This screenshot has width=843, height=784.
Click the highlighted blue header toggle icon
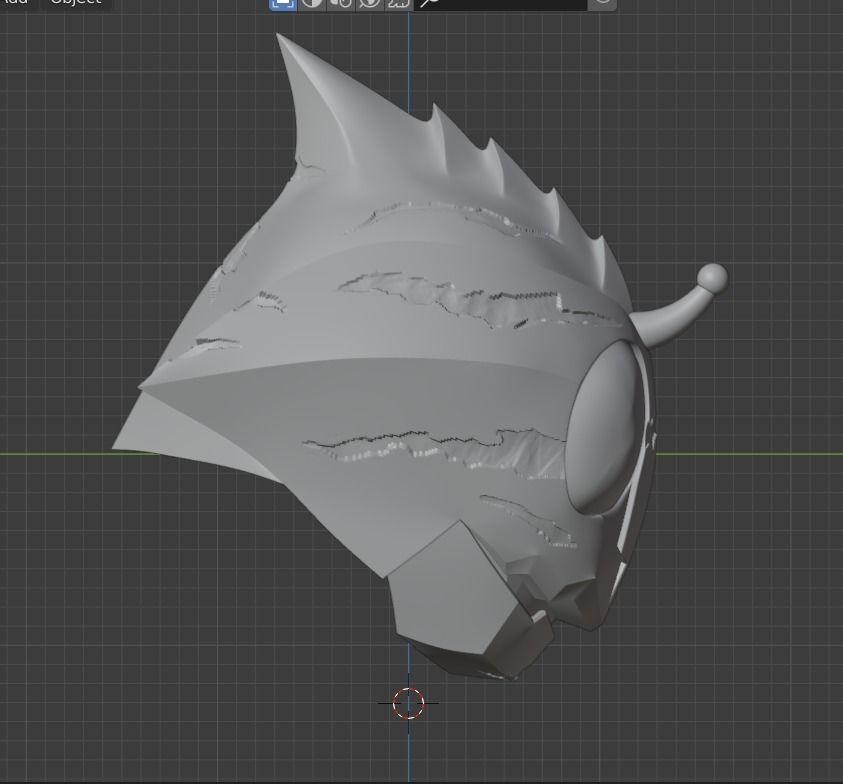283,4
